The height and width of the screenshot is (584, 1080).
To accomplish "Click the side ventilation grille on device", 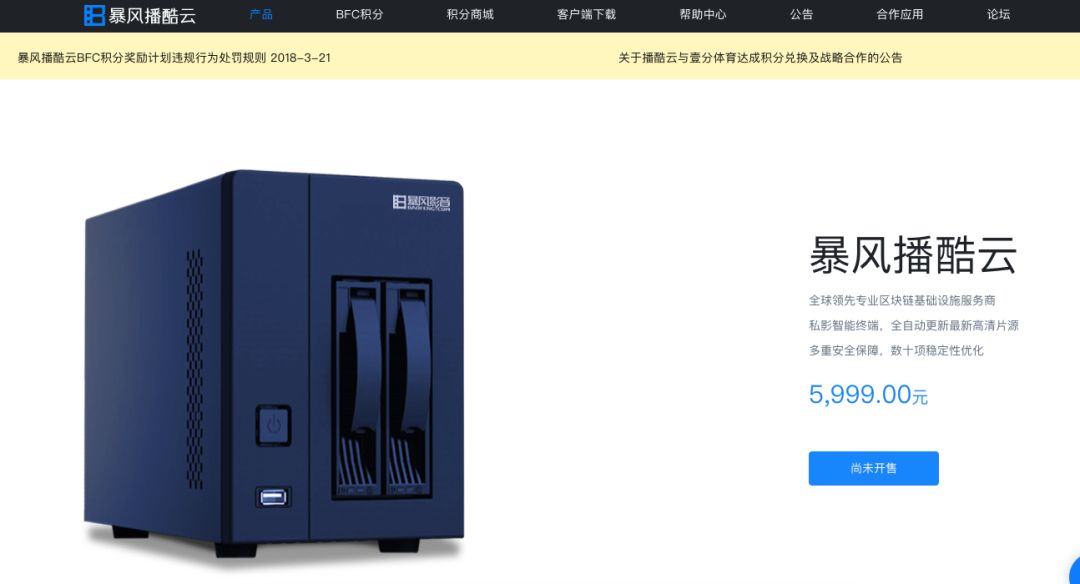I will 195,369.
